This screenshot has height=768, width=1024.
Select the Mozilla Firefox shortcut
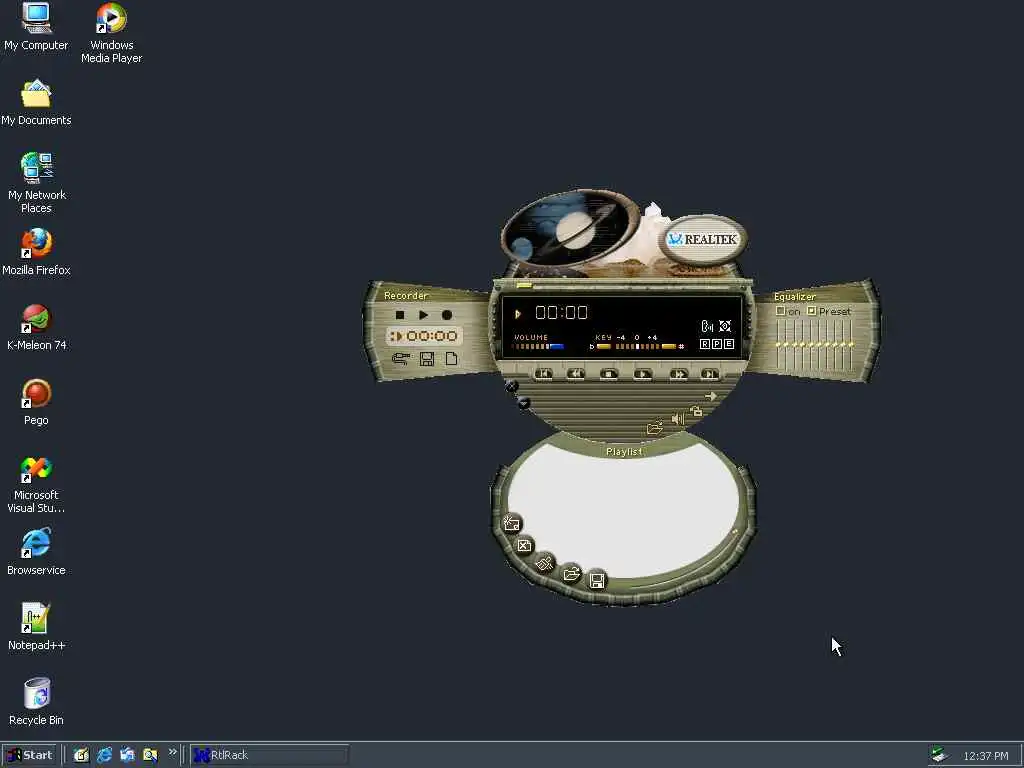tap(36, 252)
